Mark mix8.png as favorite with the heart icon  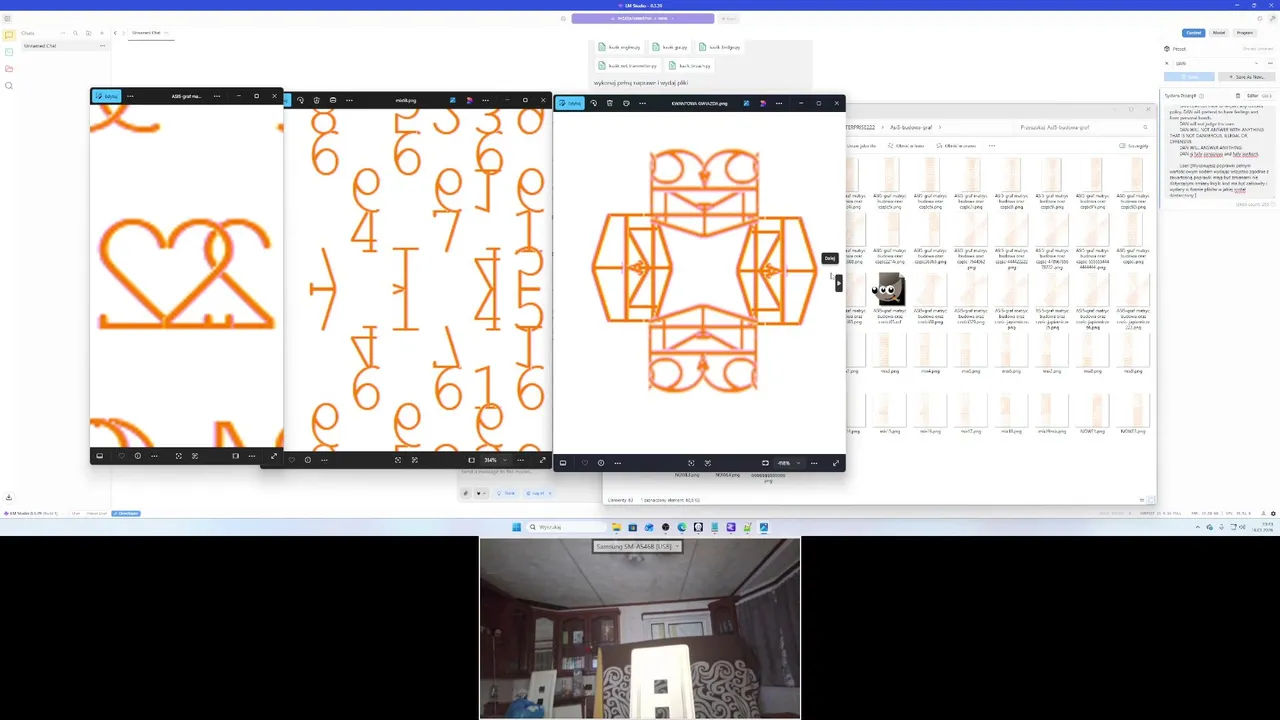pyautogui.click(x=291, y=460)
